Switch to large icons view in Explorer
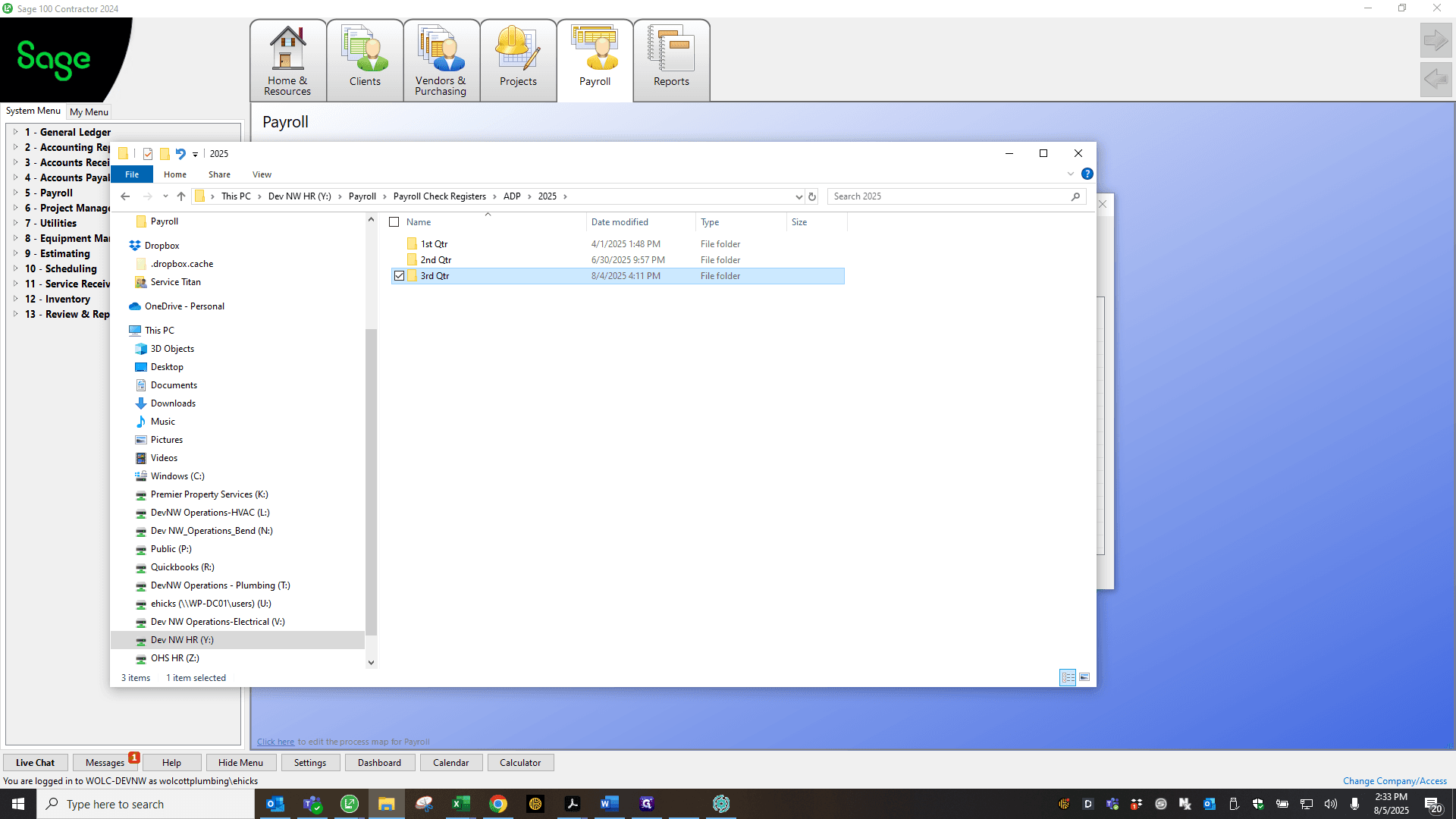Image resolution: width=1456 pixels, height=819 pixels. [1084, 677]
